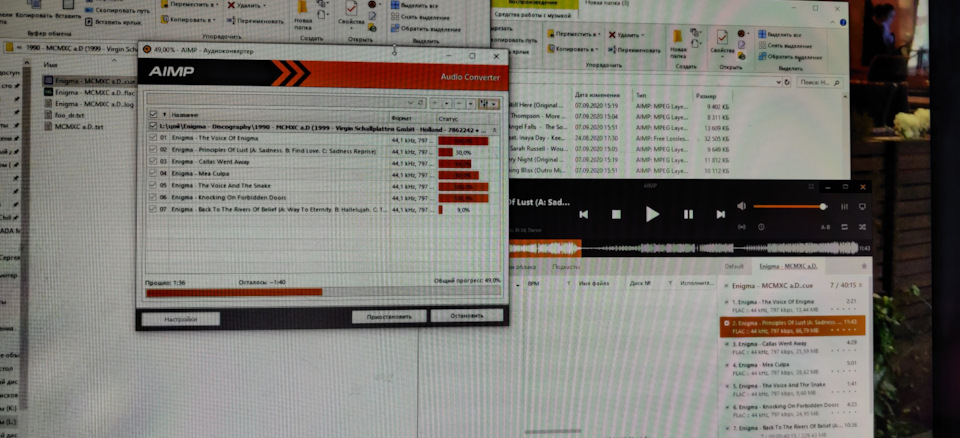Click the sorting options icon in converter toolbar
This screenshot has height=438, width=960.
click(489, 104)
